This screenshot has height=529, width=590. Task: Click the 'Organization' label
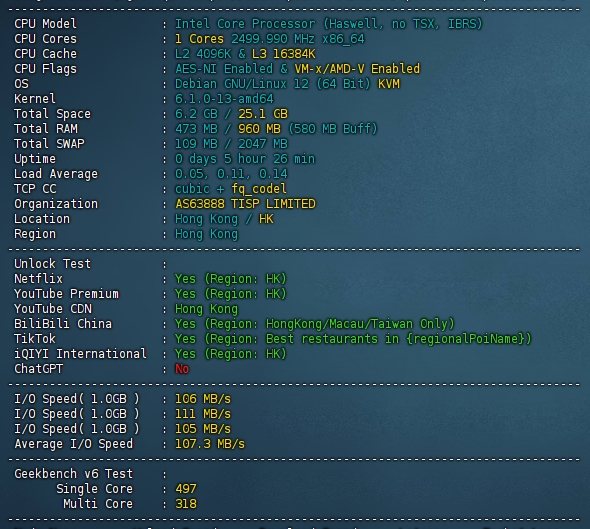[x=56, y=204]
